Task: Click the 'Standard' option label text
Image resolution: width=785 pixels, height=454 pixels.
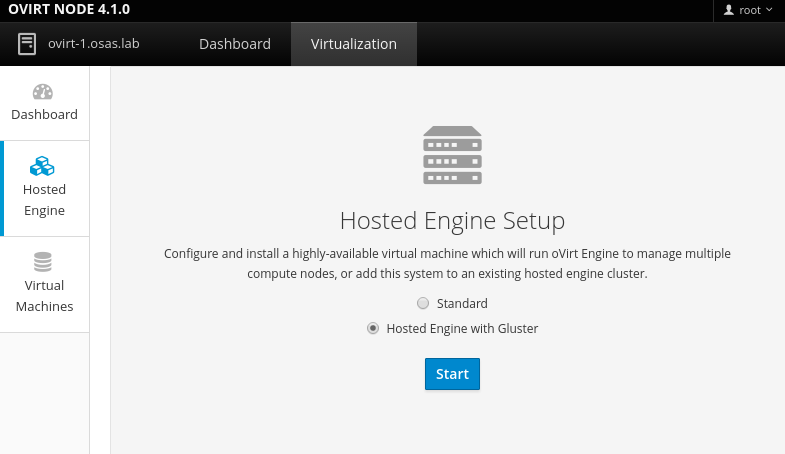Action: [x=462, y=303]
